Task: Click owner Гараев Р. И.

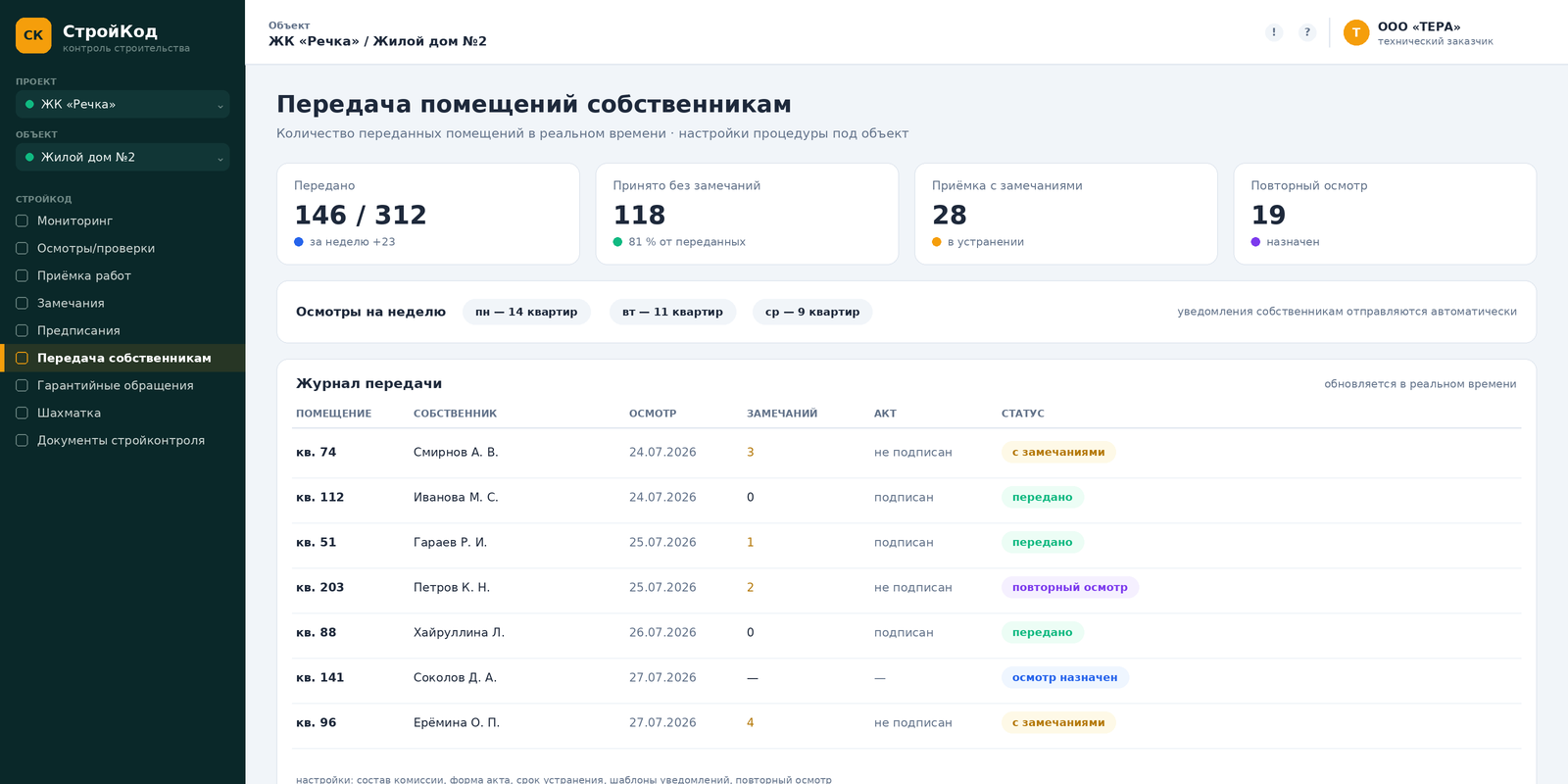Action: tap(450, 542)
